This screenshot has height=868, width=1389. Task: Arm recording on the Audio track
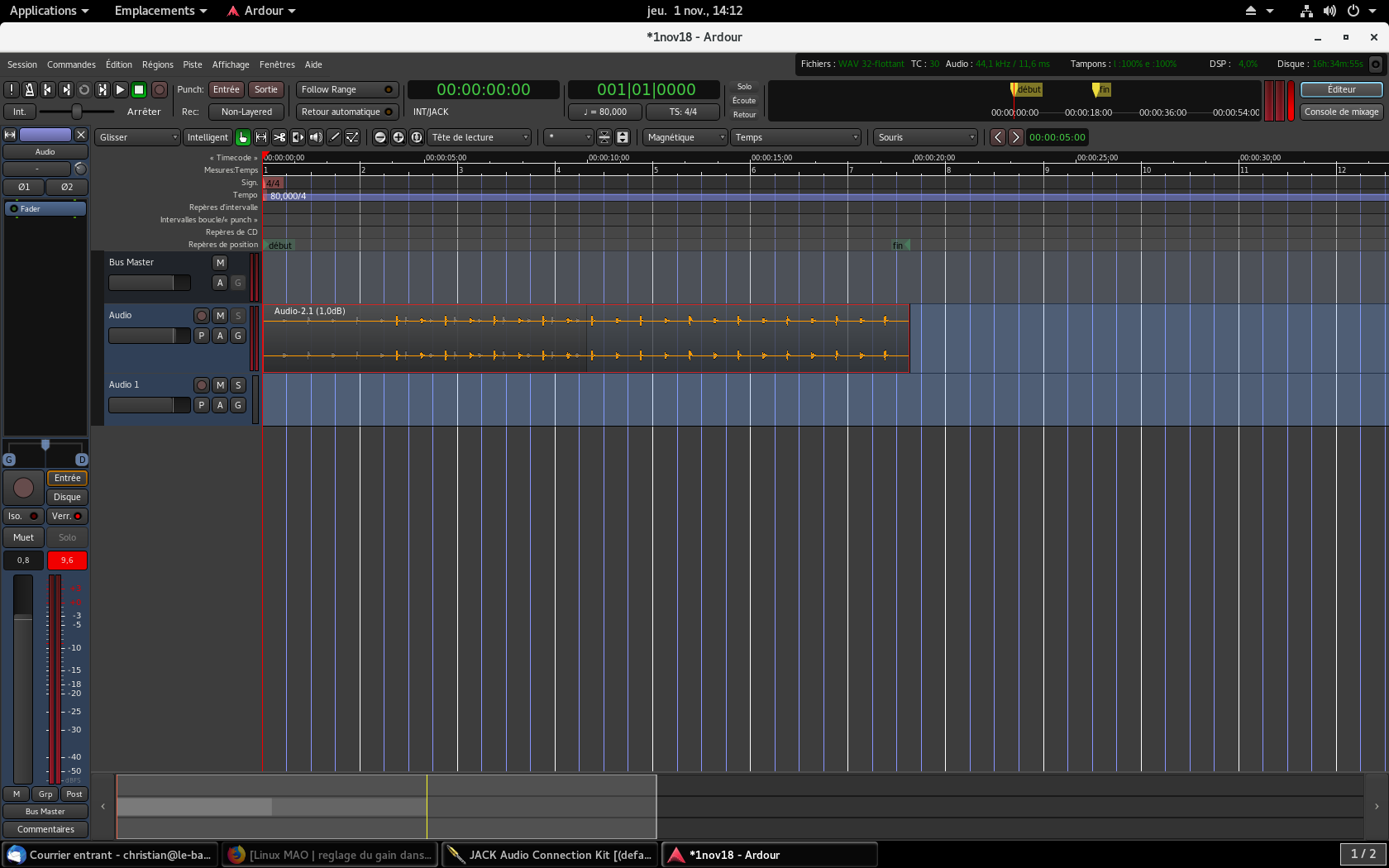pyautogui.click(x=201, y=316)
